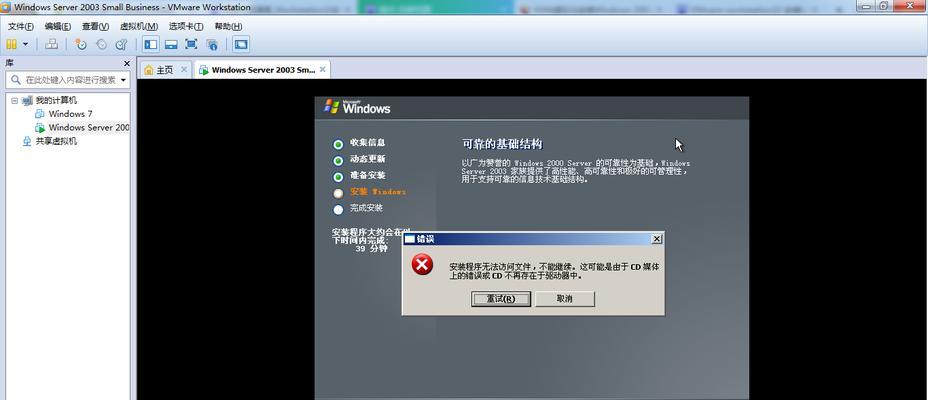Pause the virtual machine with the yellow button
The image size is (928, 400).
[11, 44]
